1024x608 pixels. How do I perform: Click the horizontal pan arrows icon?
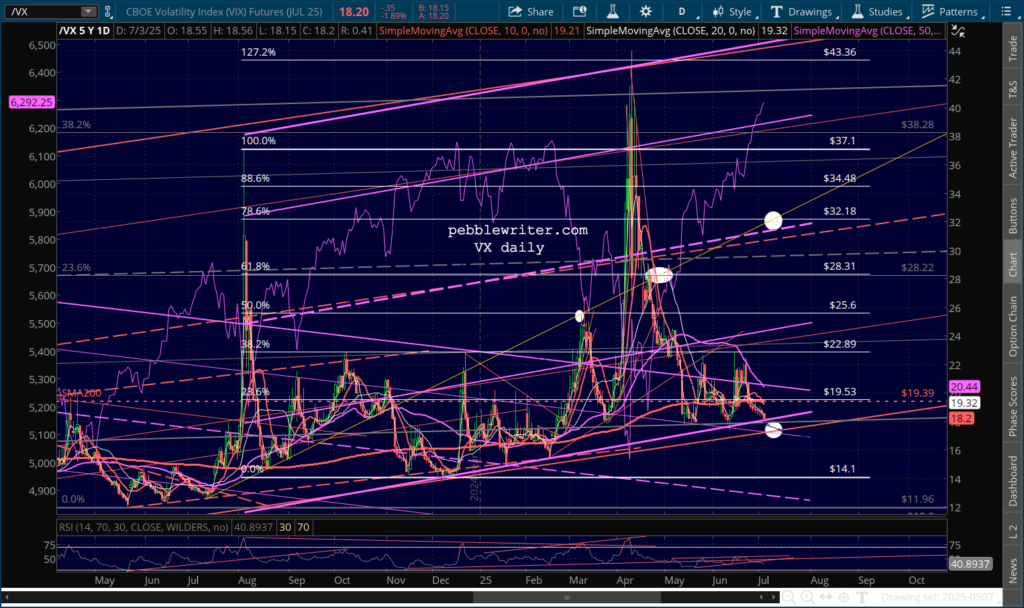pyautogui.click(x=825, y=597)
